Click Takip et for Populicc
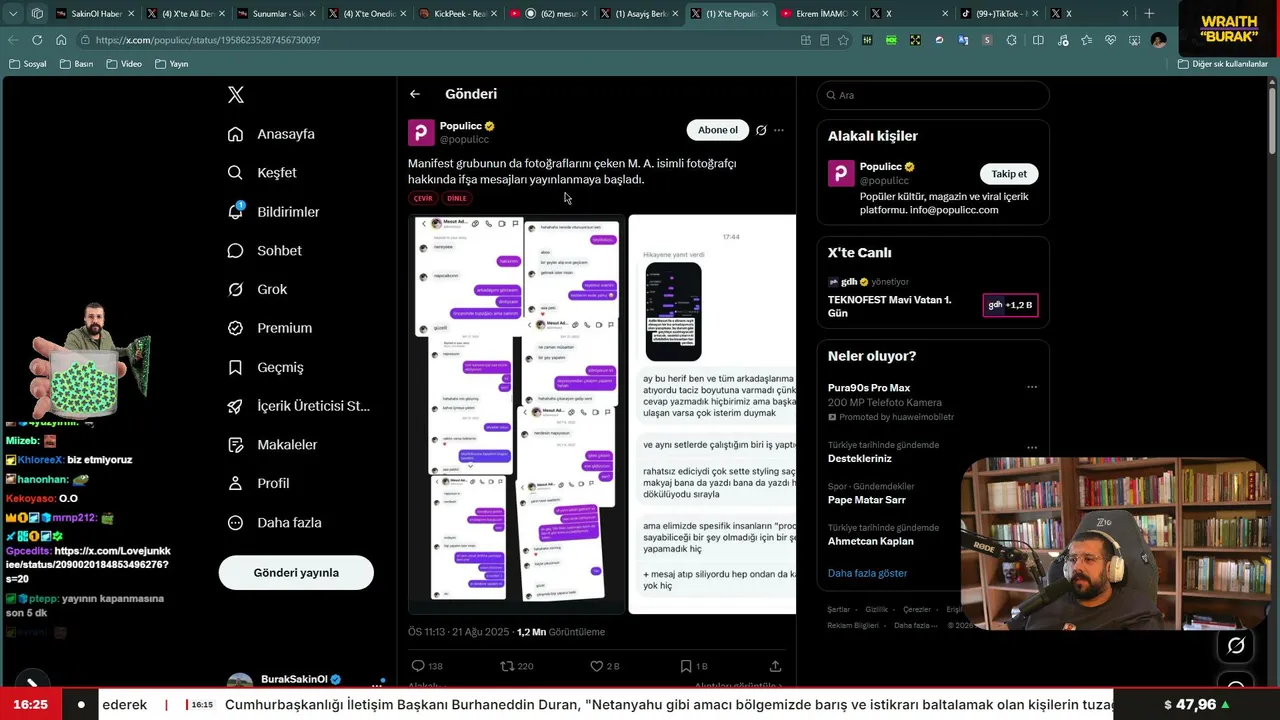This screenshot has height=720, width=1280. [1009, 174]
